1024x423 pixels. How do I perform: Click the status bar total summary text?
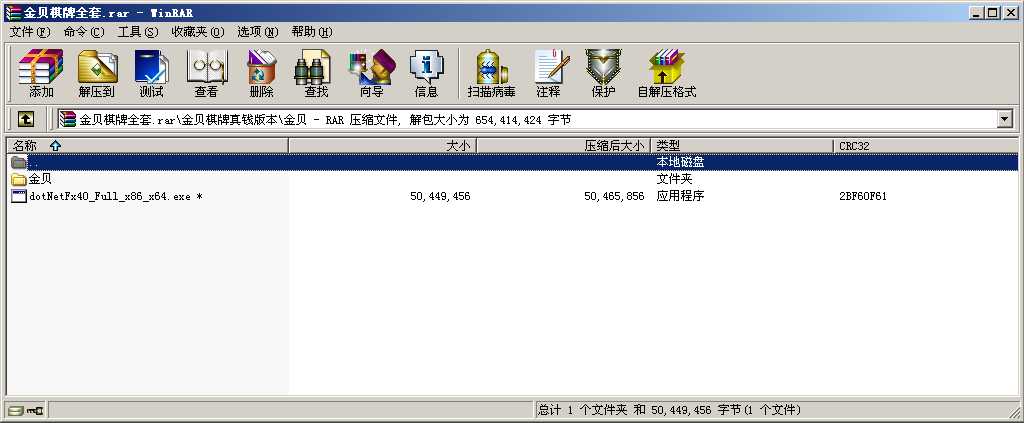pos(669,411)
